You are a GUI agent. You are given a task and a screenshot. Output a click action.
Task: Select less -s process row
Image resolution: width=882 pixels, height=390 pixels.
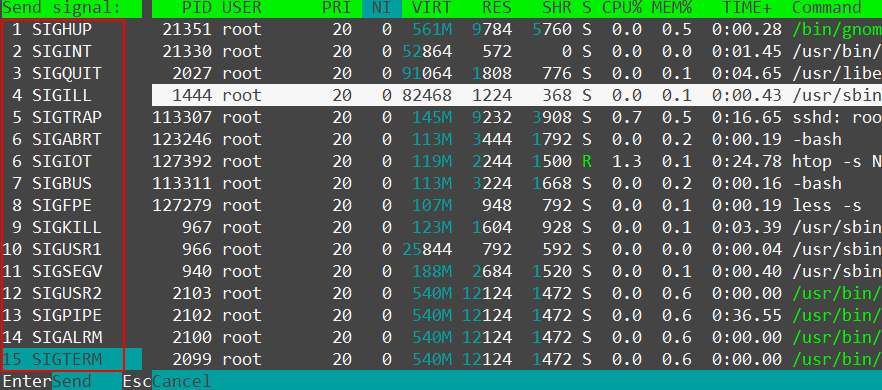click(517, 205)
